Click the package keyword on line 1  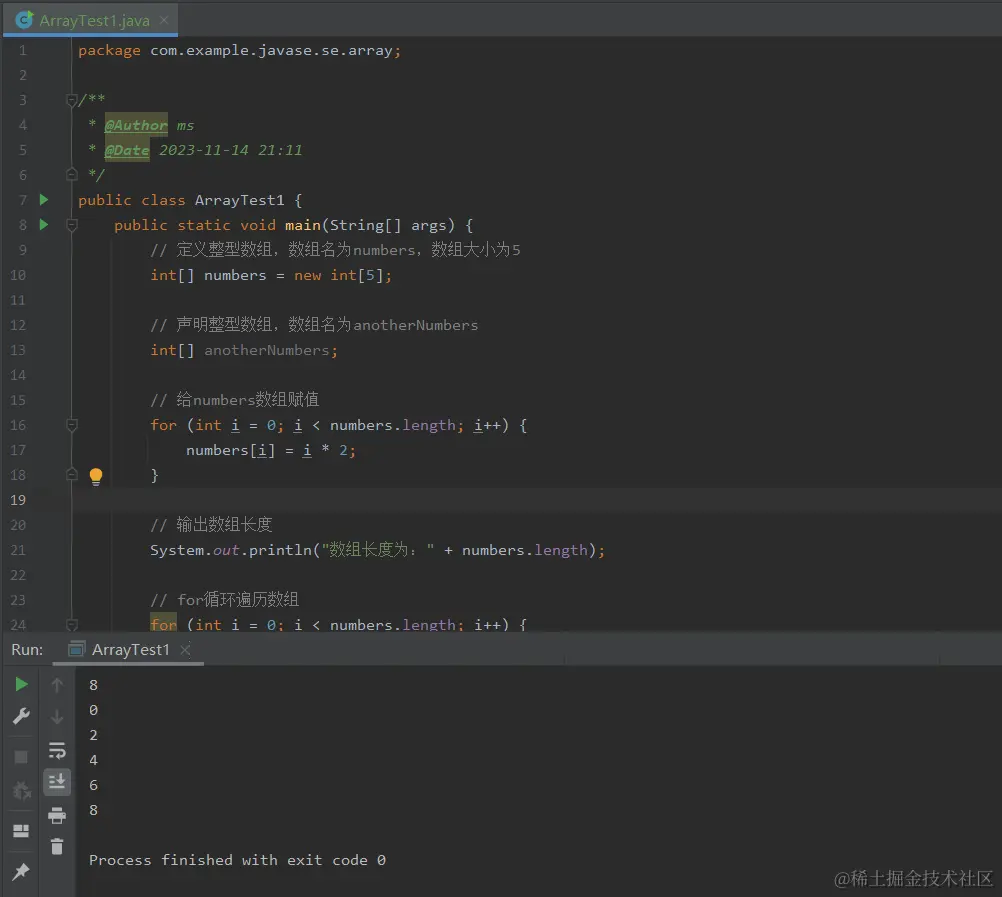click(109, 50)
